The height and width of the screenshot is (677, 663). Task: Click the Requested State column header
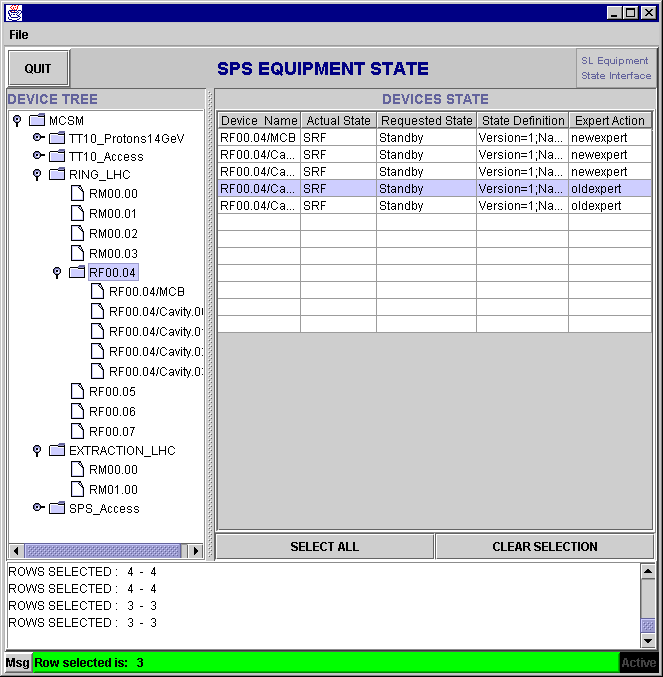pyautogui.click(x=426, y=120)
